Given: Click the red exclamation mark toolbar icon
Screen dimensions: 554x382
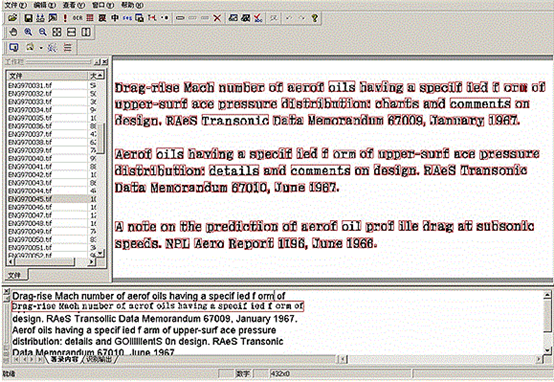Looking at the screenshot, I should coord(65,18).
